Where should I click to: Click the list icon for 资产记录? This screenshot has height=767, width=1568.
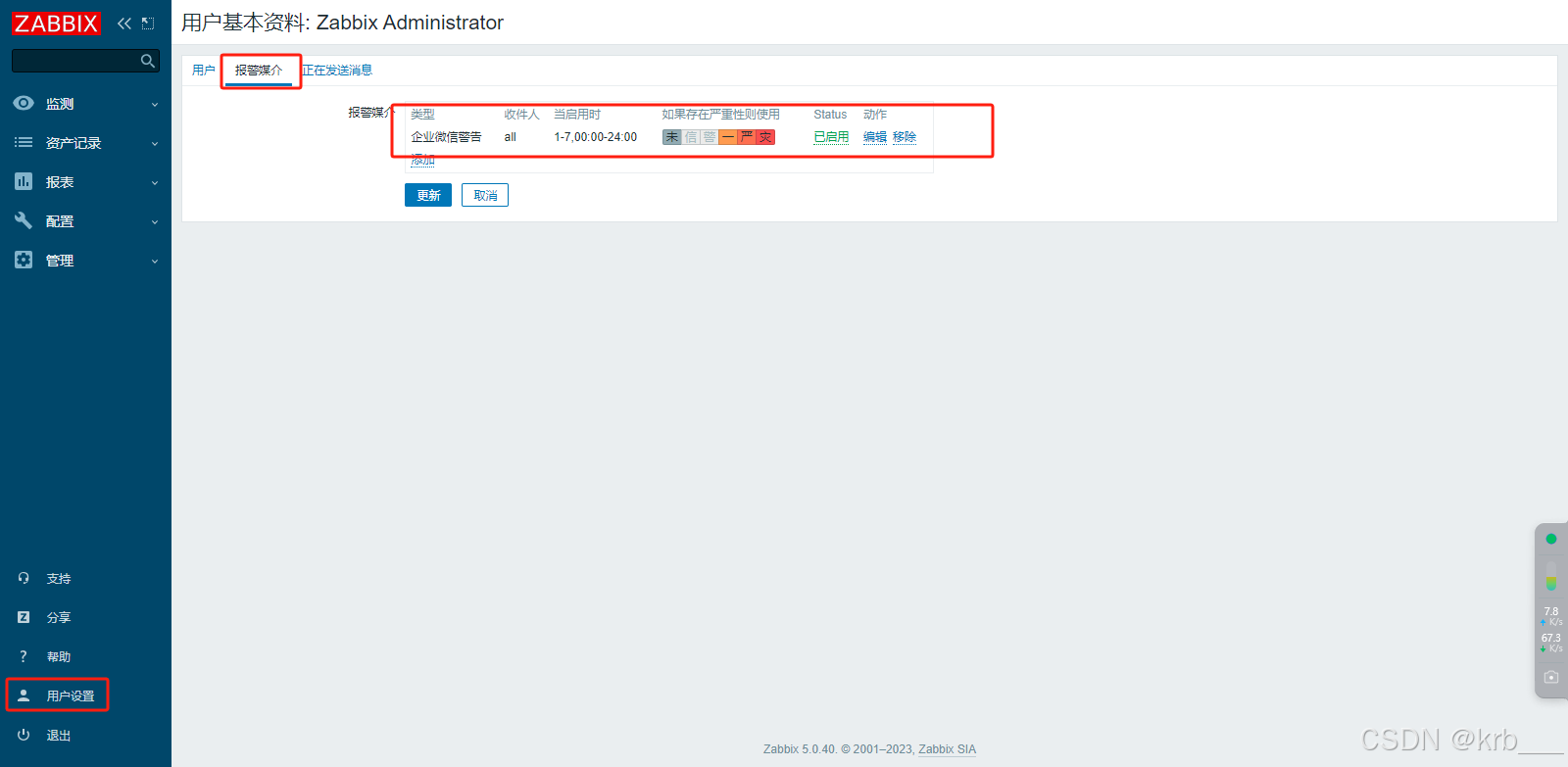tap(24, 142)
